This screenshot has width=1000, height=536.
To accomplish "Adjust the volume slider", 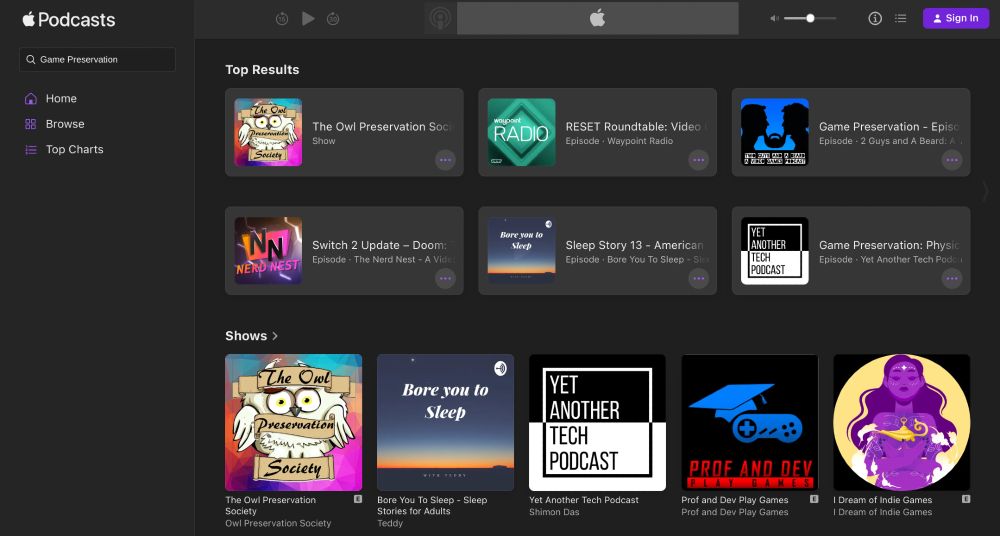I will (x=810, y=19).
